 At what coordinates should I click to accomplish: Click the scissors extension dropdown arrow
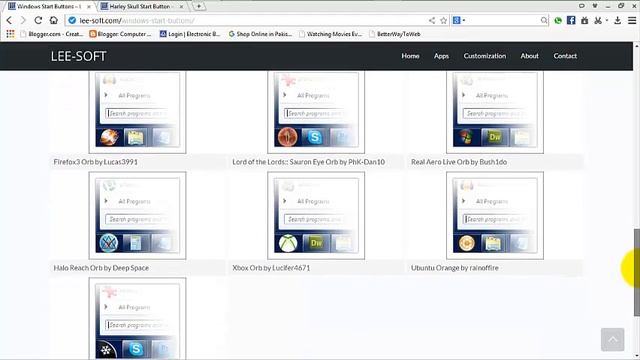607,20
